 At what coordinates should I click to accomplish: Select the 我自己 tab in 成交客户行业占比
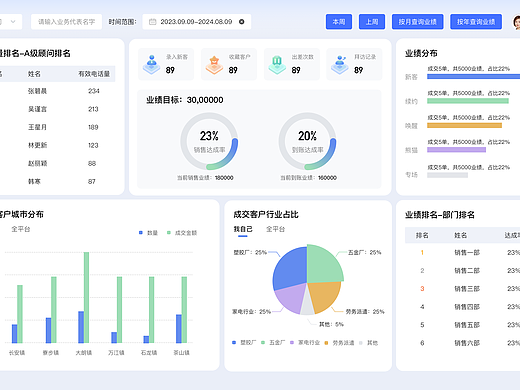tap(243, 229)
